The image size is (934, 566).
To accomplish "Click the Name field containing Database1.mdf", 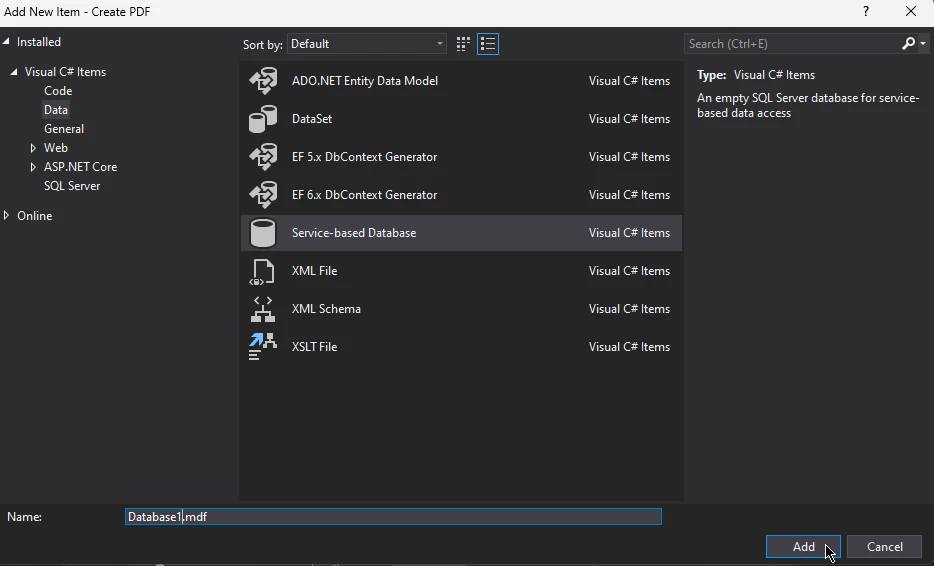I will click(x=393, y=517).
